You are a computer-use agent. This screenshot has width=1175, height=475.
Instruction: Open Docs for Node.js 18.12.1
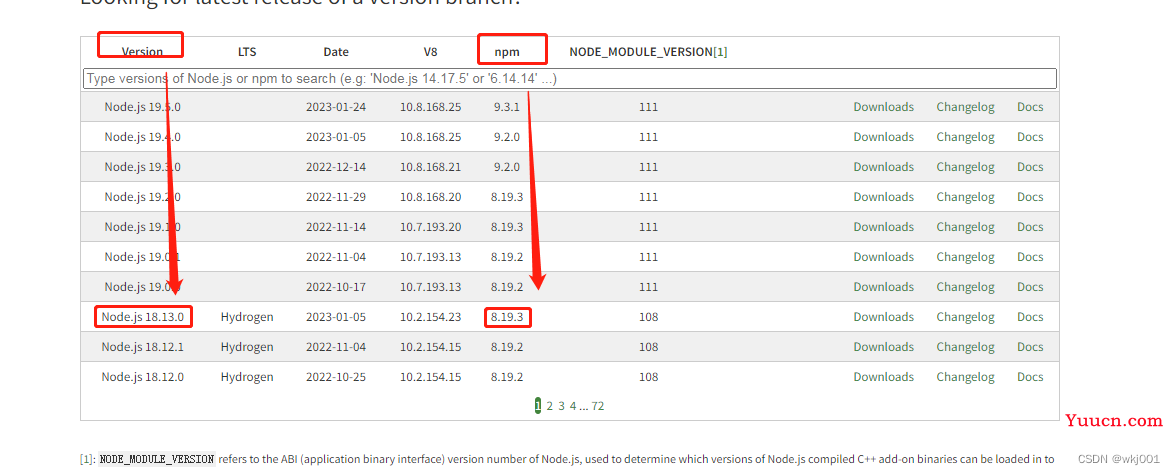pos(1030,347)
